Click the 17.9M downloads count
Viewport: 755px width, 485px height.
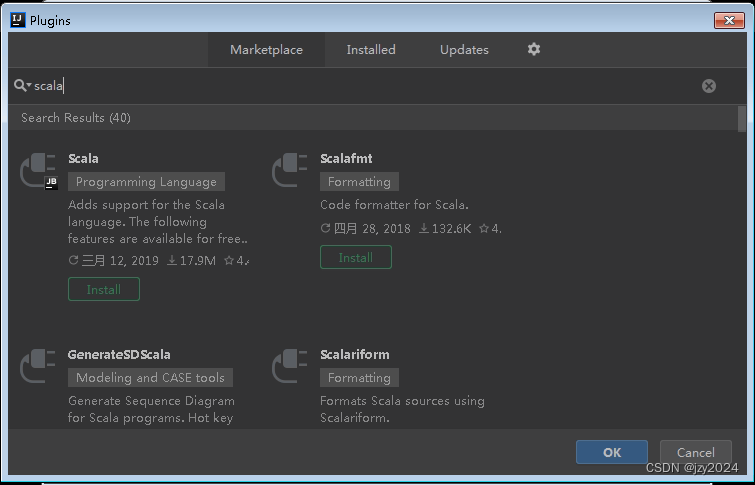(192, 261)
